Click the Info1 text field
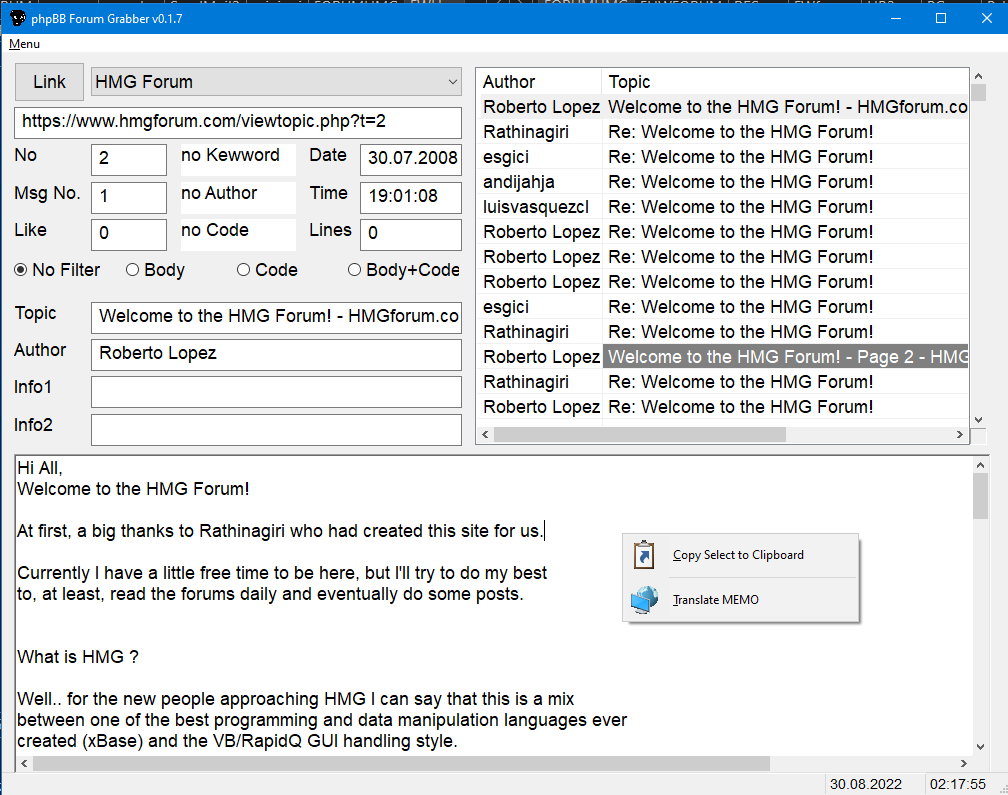Image resolution: width=1008 pixels, height=795 pixels. pos(276,392)
